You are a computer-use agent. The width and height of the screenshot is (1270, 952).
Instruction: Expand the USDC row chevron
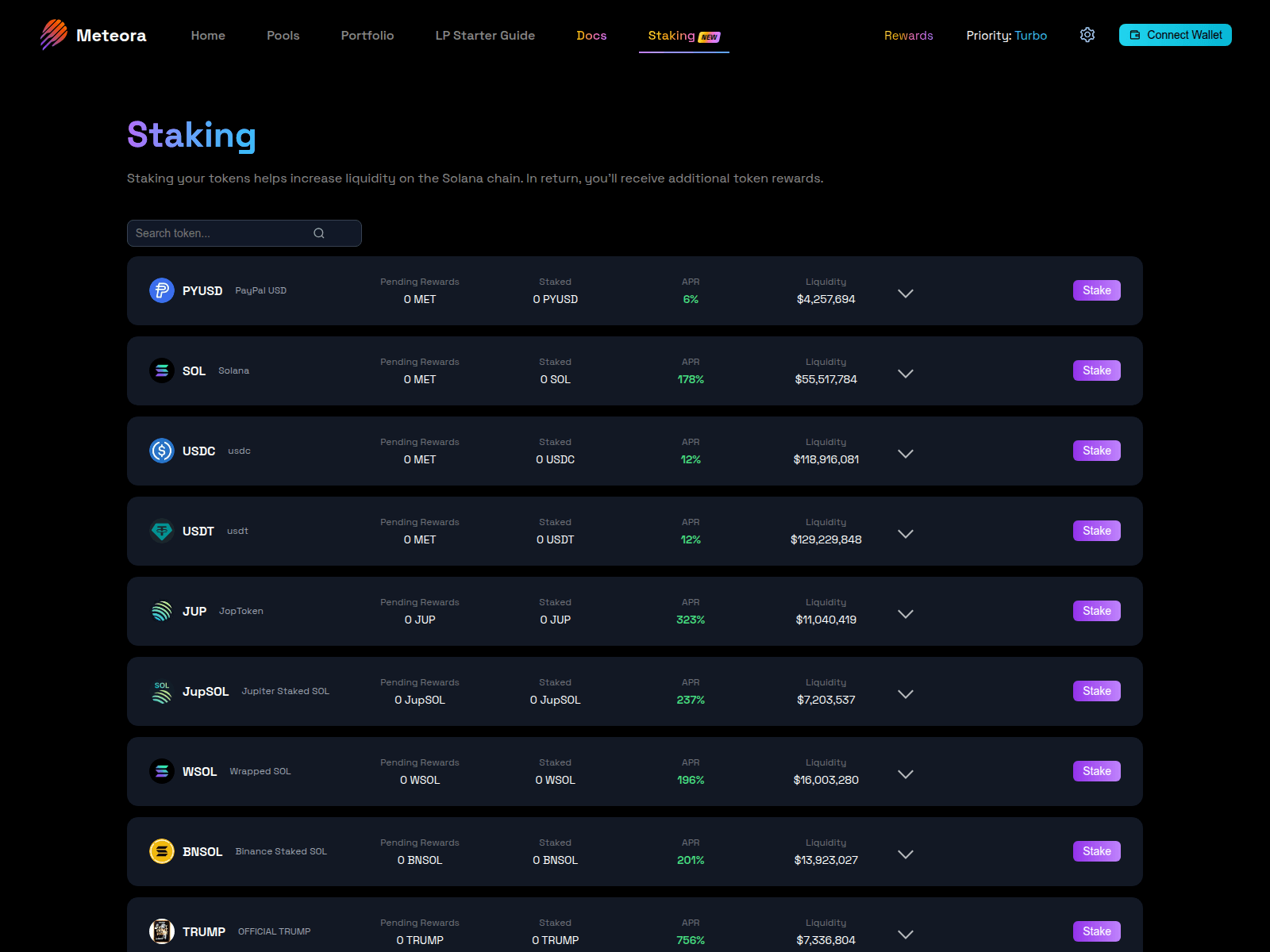click(905, 453)
